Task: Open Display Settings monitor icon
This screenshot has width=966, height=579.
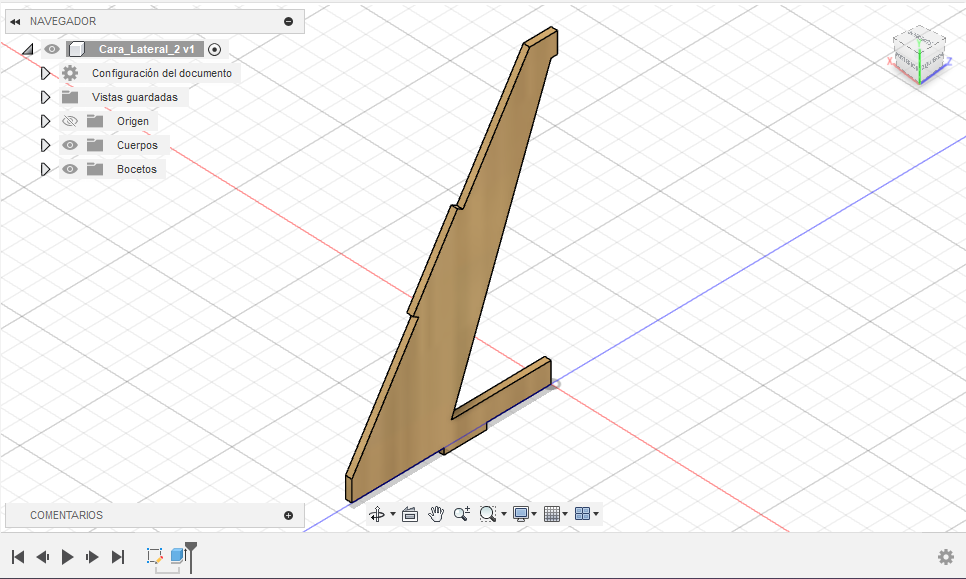Action: (521, 514)
